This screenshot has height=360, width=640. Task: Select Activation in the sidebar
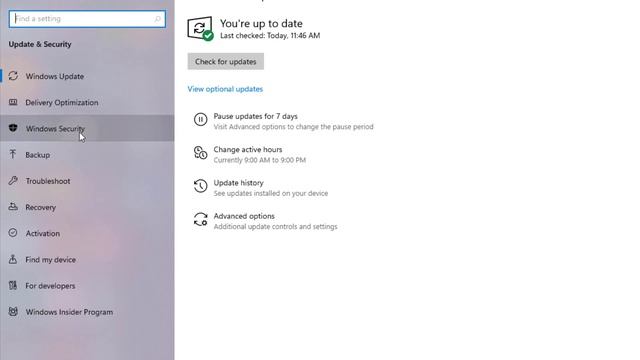[87, 233]
